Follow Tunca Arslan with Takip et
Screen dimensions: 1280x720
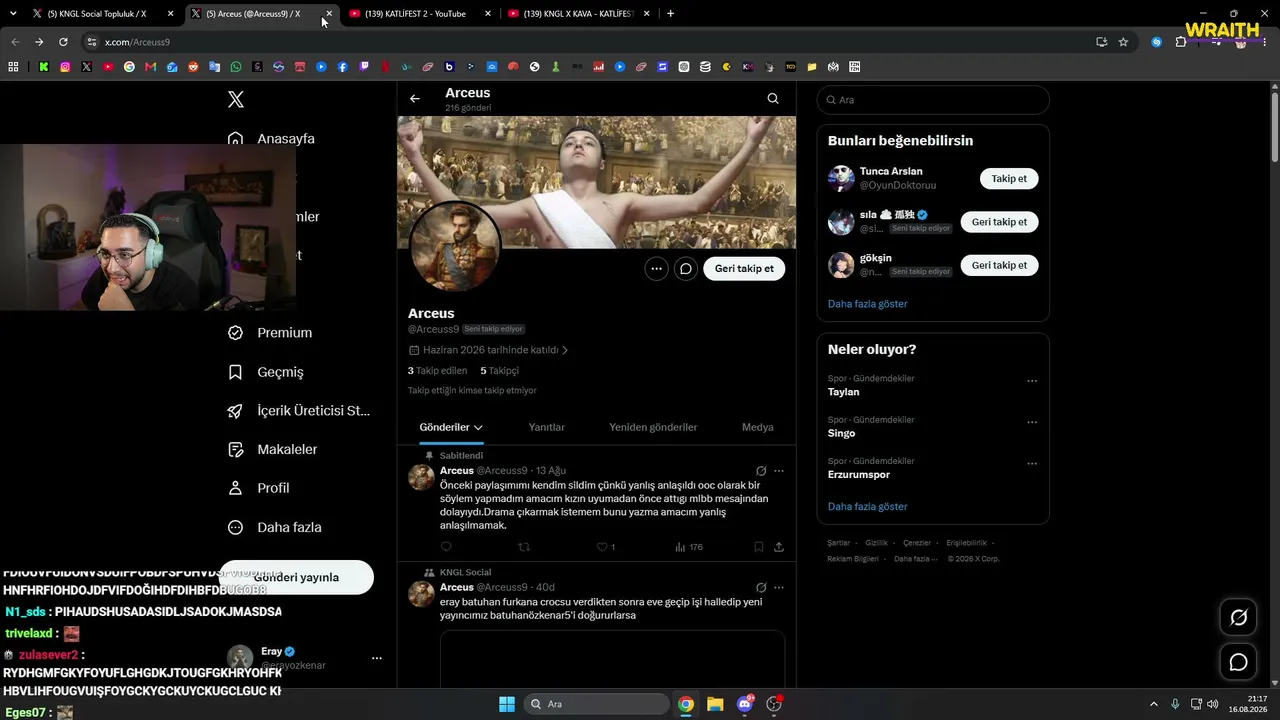tap(1009, 179)
